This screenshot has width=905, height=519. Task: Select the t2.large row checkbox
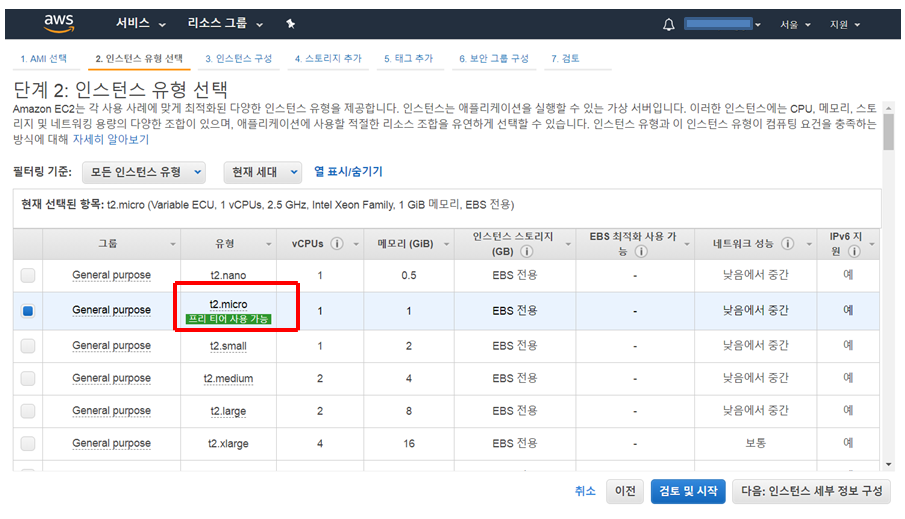tap(28, 410)
